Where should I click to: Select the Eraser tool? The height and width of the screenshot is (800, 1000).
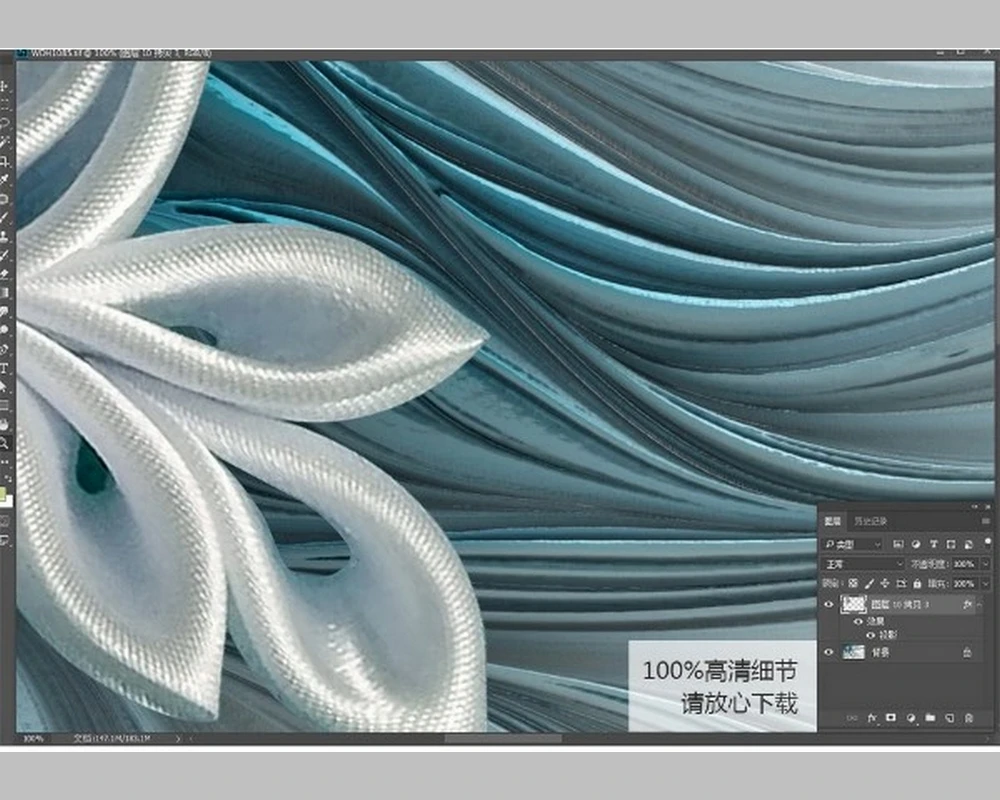pyautogui.click(x=5, y=274)
